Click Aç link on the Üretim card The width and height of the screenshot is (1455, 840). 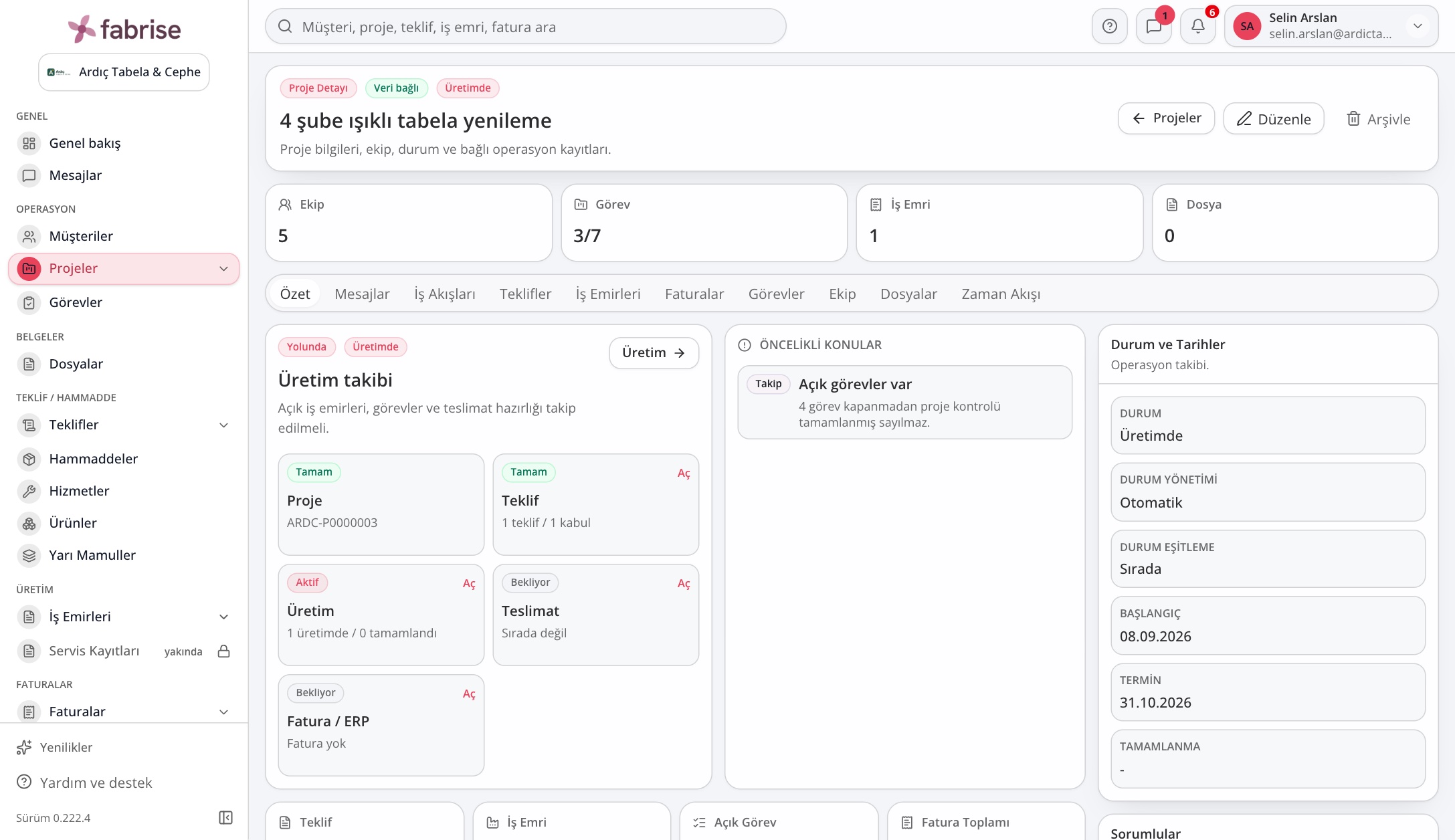[x=469, y=583]
